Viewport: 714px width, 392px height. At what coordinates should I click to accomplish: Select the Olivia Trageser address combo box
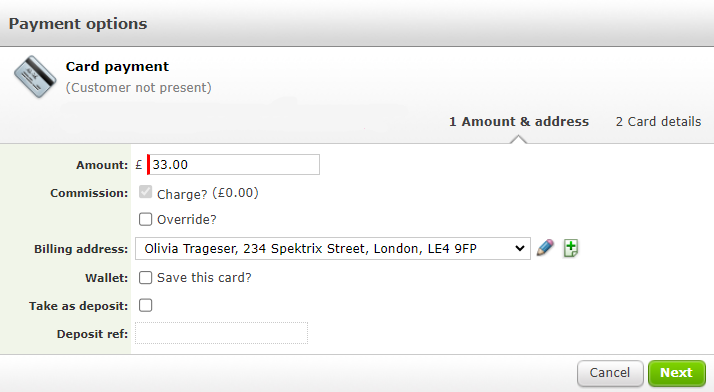[x=333, y=249]
